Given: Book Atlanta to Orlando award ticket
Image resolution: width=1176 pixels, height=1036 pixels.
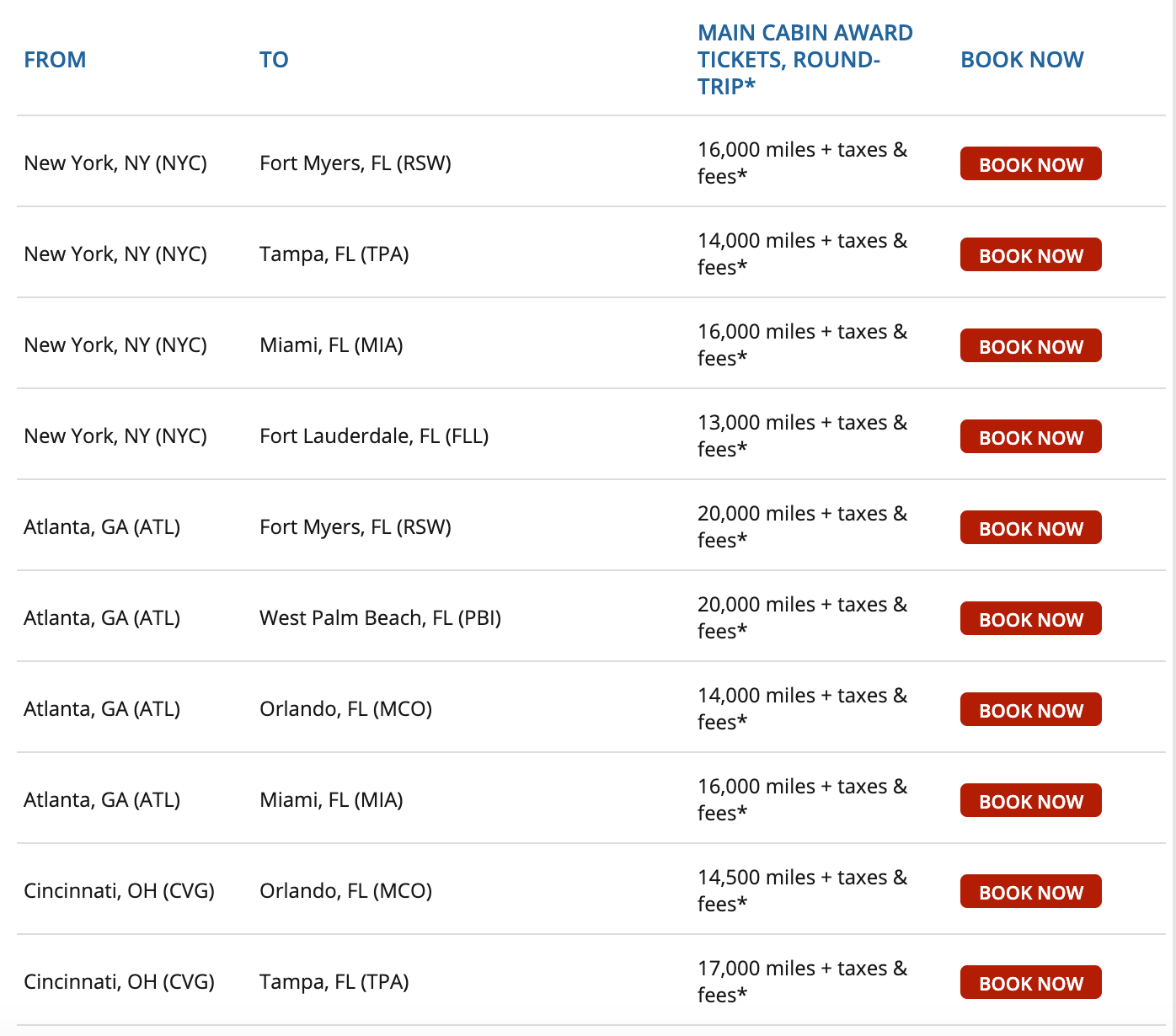Looking at the screenshot, I should (1030, 710).
